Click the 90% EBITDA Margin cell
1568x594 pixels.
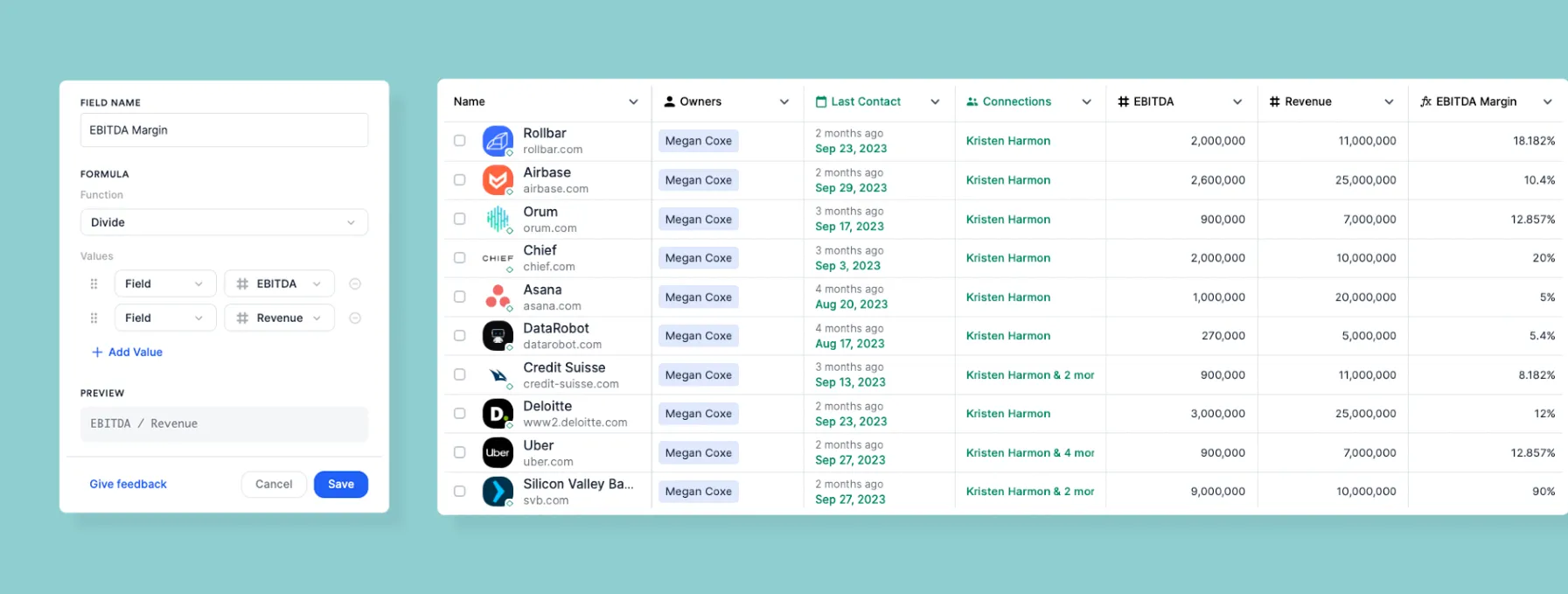(x=1544, y=492)
